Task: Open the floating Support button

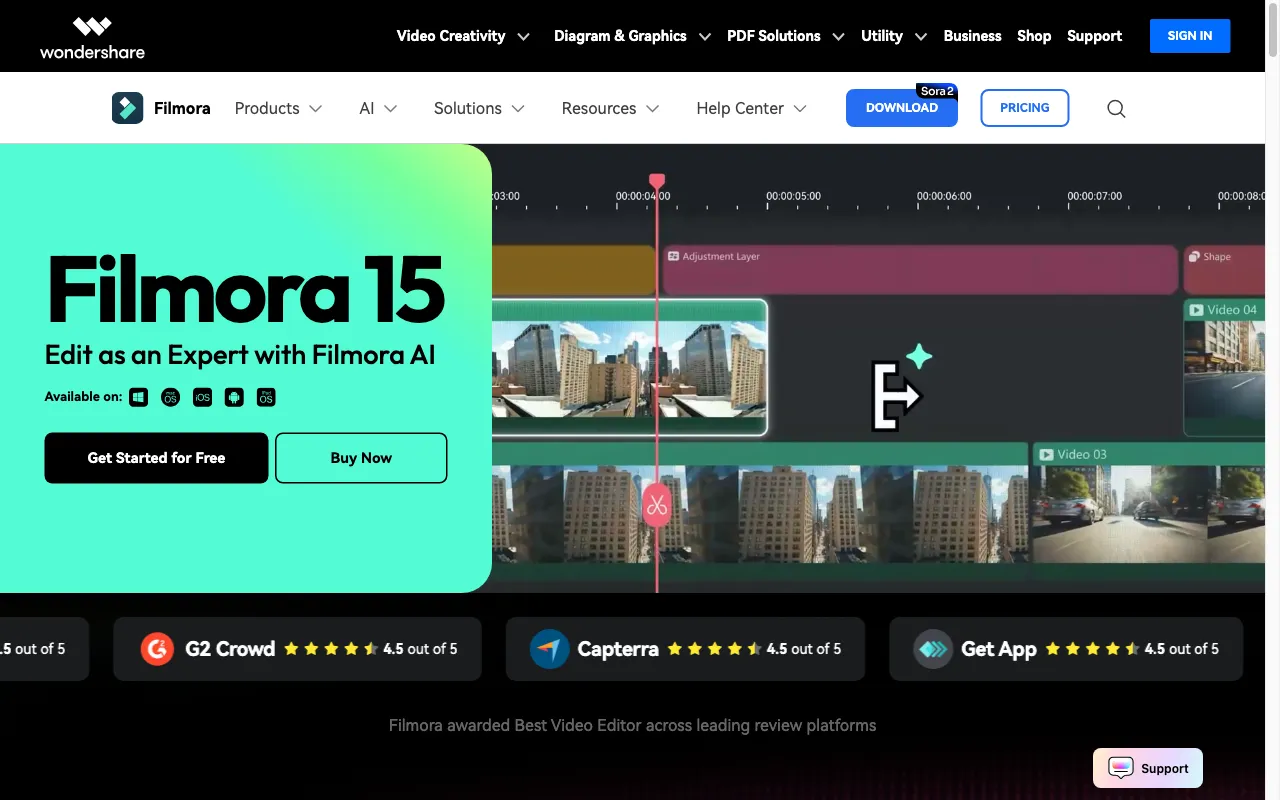Action: coord(1148,768)
